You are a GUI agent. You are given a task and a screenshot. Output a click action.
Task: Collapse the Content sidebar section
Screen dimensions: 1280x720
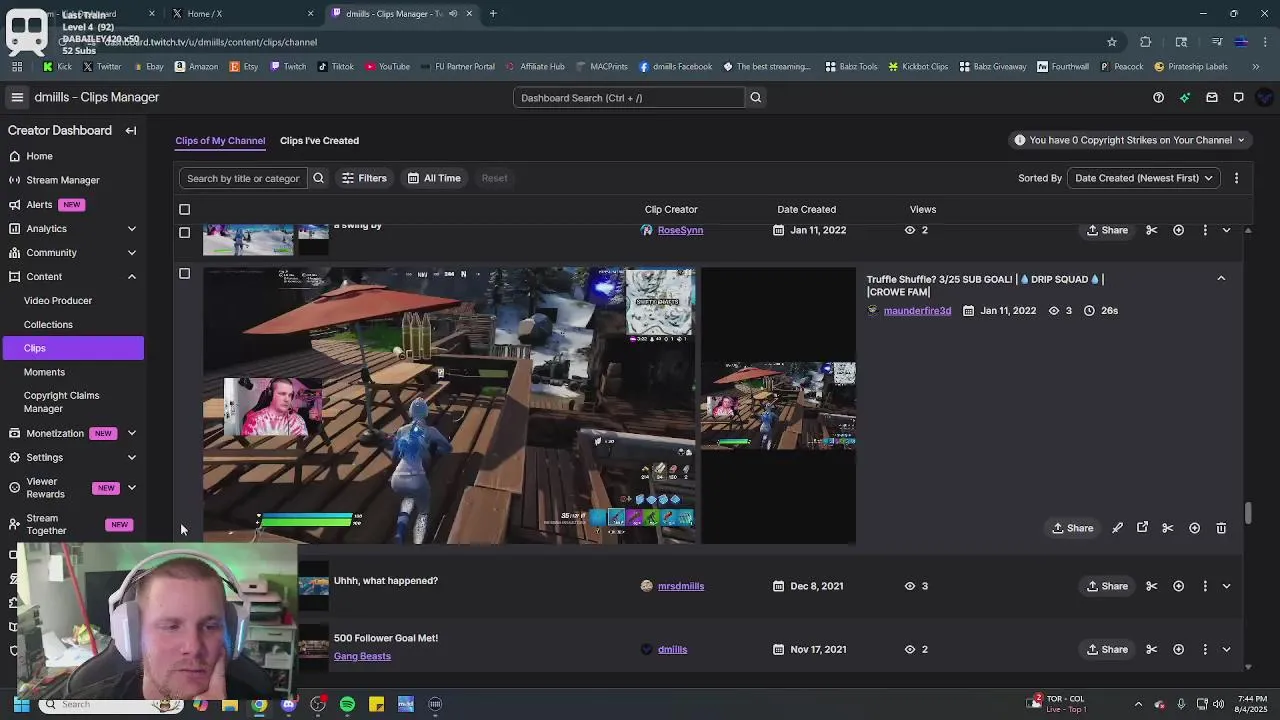pyautogui.click(x=131, y=277)
